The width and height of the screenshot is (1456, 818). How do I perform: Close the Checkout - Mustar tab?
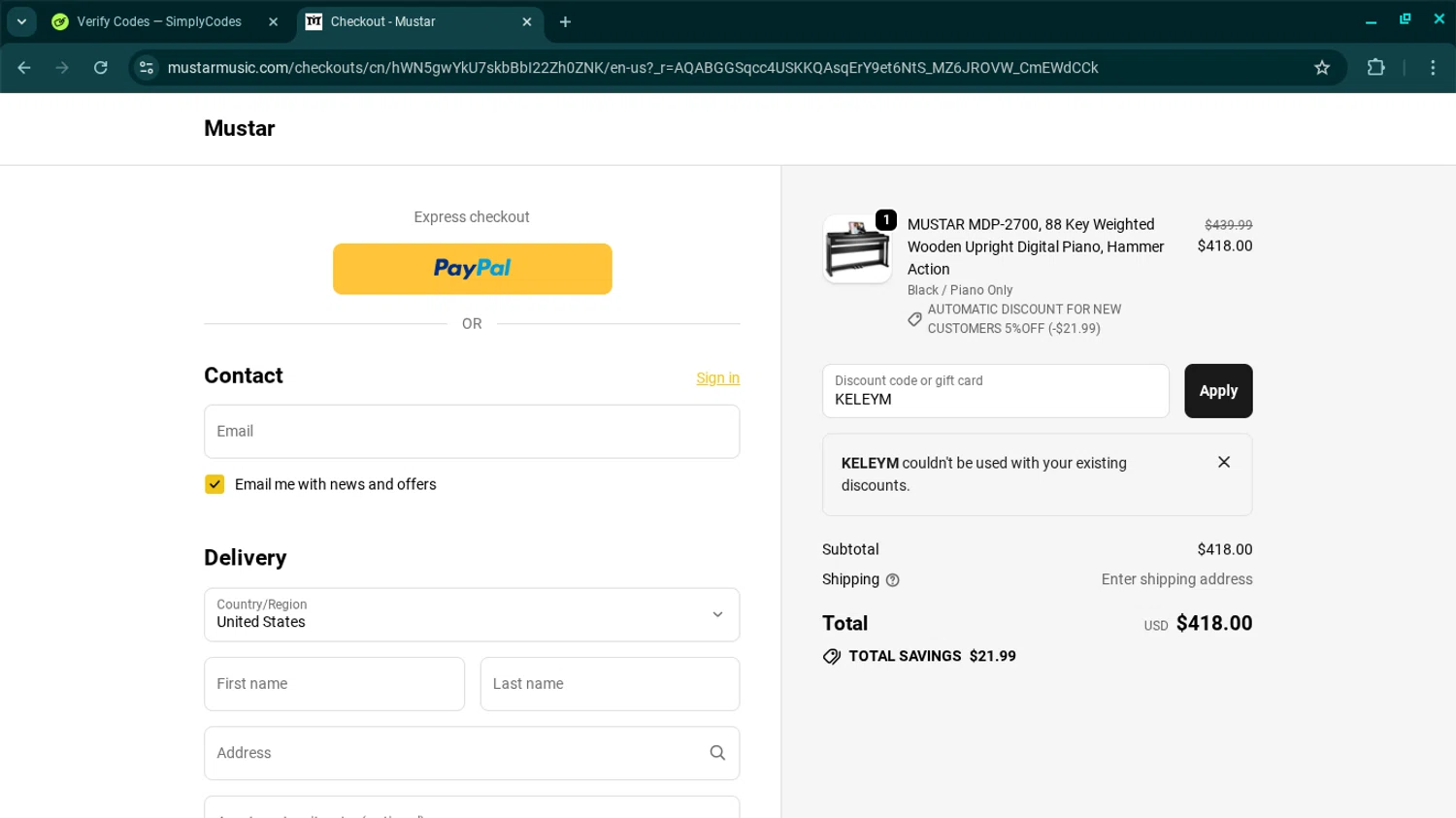pos(527,21)
